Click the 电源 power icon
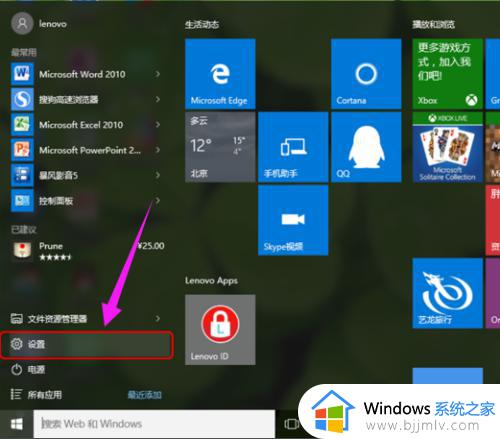 (16, 369)
